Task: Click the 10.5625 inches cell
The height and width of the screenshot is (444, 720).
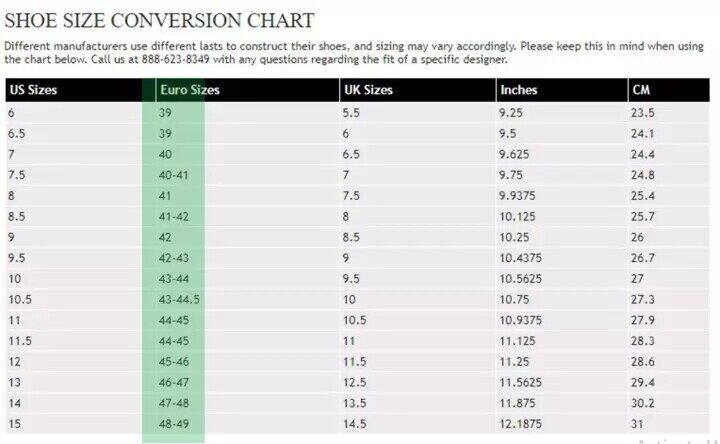Action: coord(520,278)
